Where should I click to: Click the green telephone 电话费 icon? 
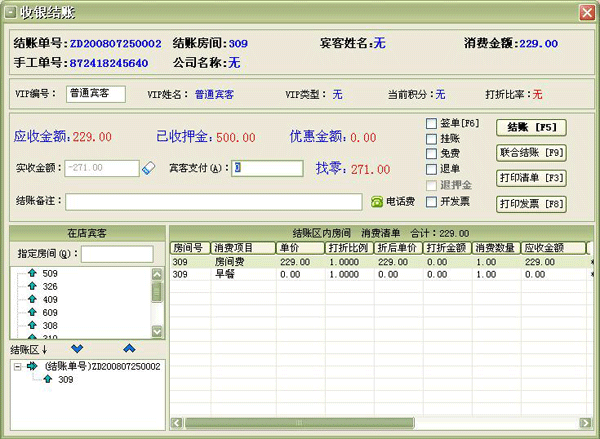pos(377,201)
